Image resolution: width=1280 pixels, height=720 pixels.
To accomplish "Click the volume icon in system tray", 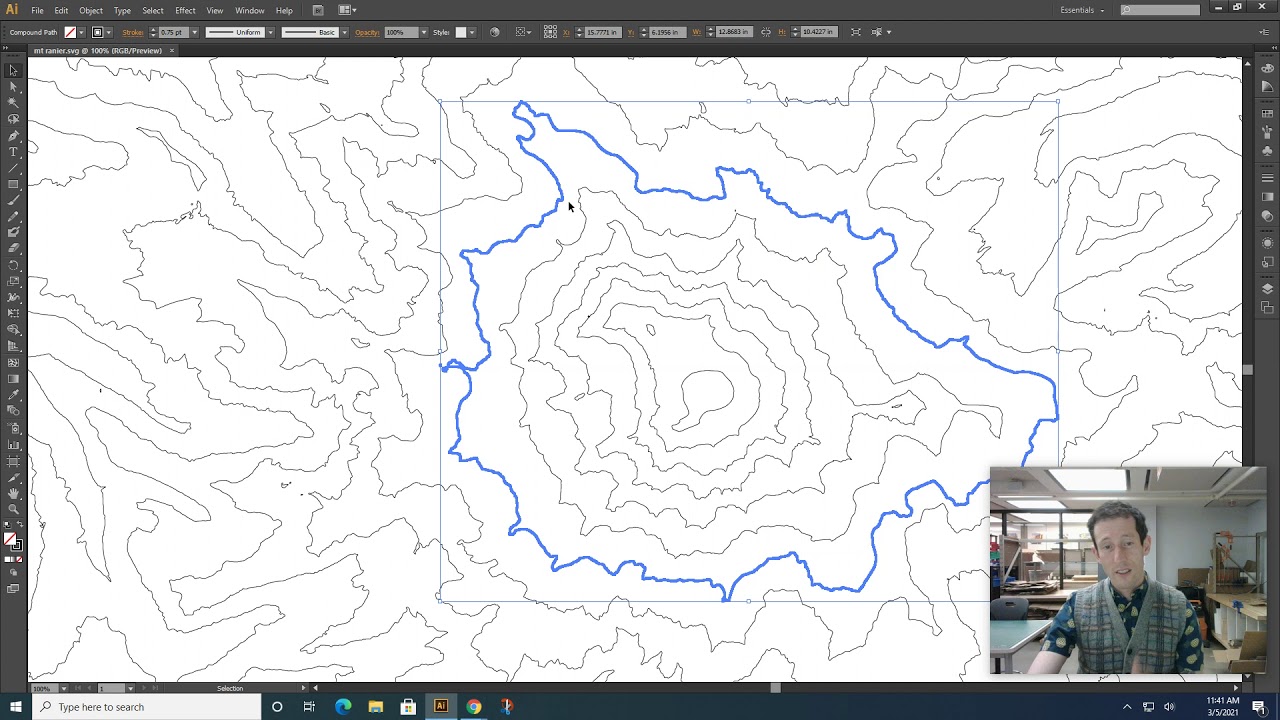I will pos(1169,707).
